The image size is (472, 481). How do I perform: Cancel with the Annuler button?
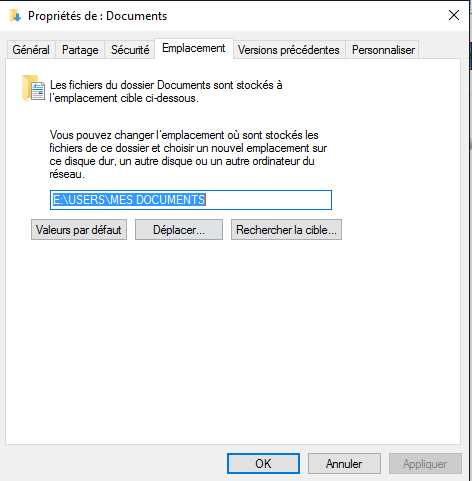tap(344, 464)
